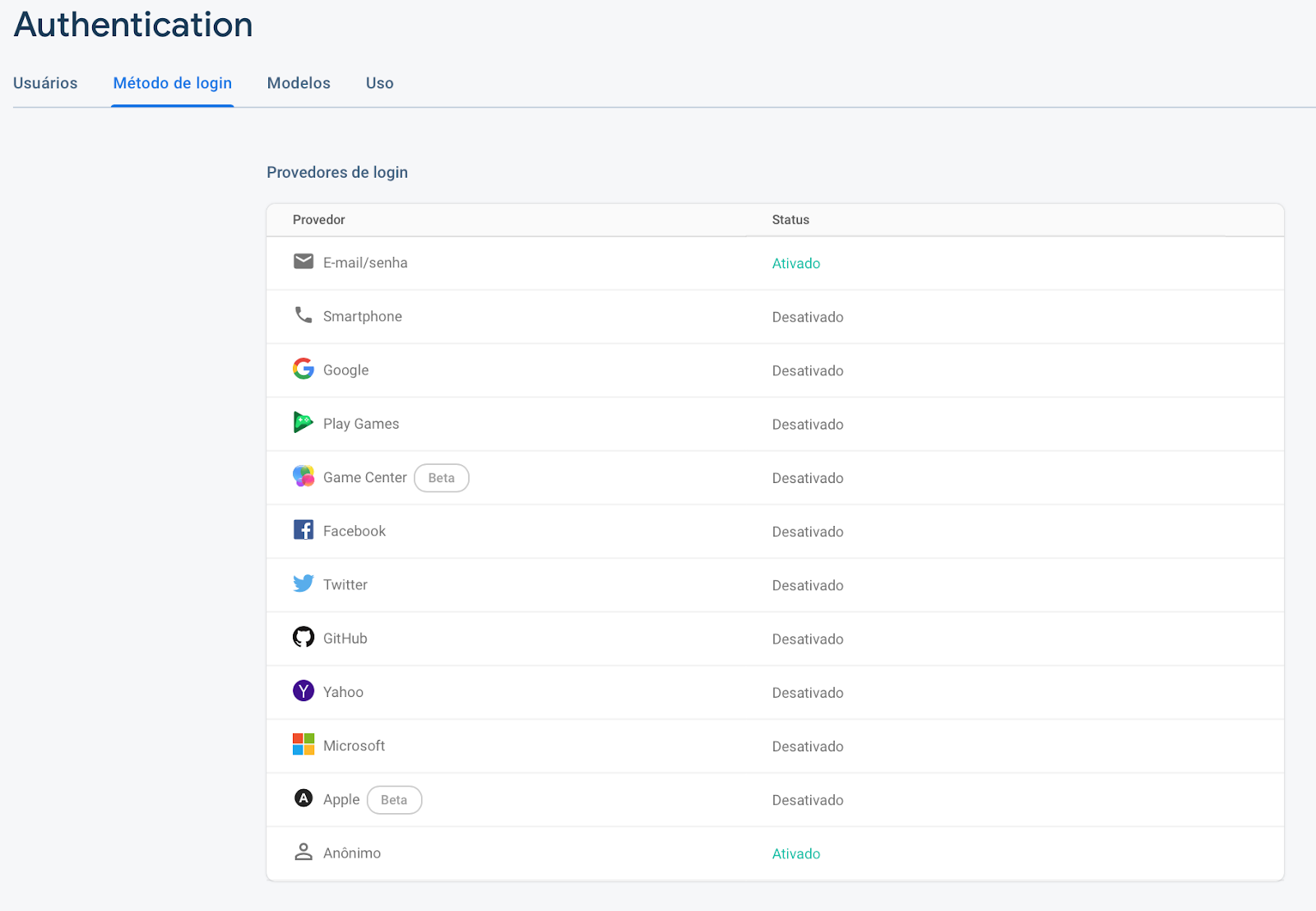Select the Yahoo provider label

[343, 692]
